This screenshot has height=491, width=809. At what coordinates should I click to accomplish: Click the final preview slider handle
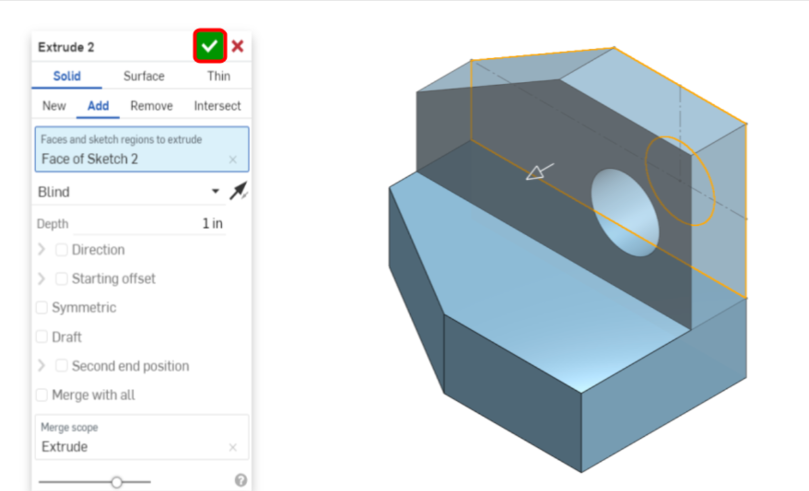(117, 482)
